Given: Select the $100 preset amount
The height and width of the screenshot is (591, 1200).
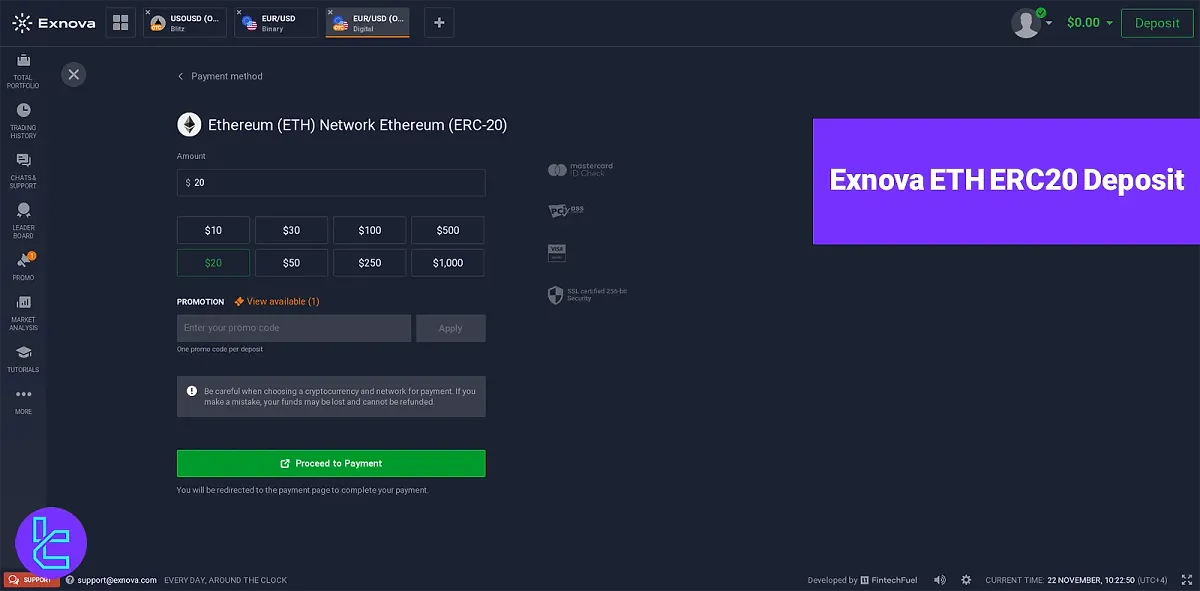Looking at the screenshot, I should pyautogui.click(x=369, y=229).
